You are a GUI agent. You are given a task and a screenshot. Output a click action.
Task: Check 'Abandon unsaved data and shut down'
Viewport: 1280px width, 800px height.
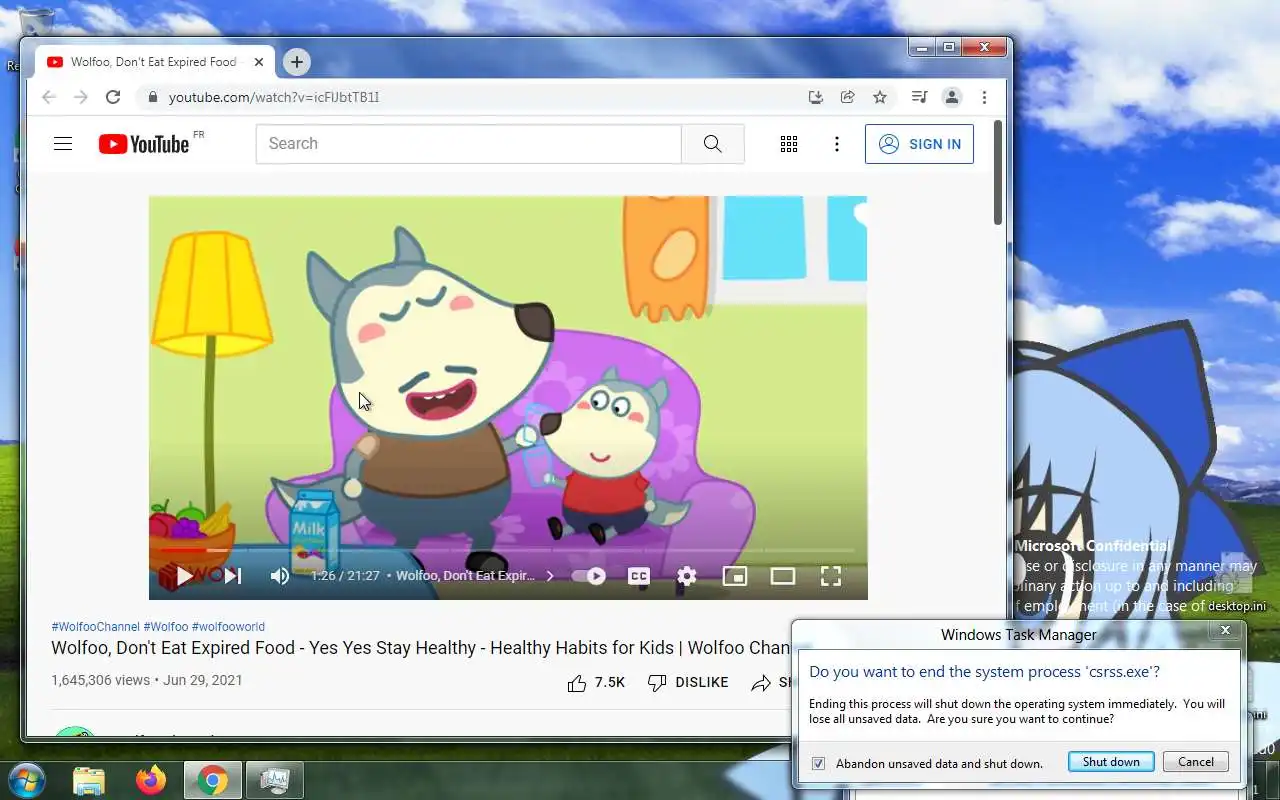818,763
